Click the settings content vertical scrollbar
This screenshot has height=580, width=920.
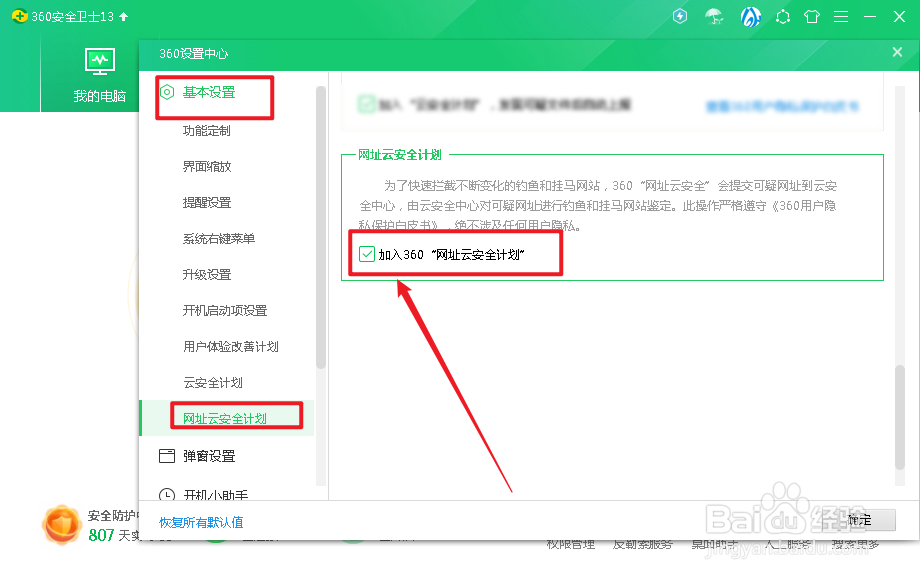pyautogui.click(x=899, y=417)
